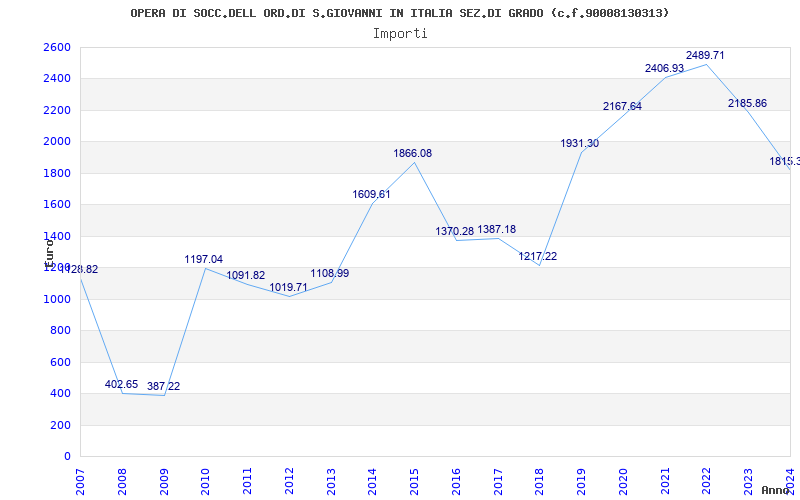Click the x-axis year 2010
Viewport: 800px width, 500px height.
tap(205, 481)
